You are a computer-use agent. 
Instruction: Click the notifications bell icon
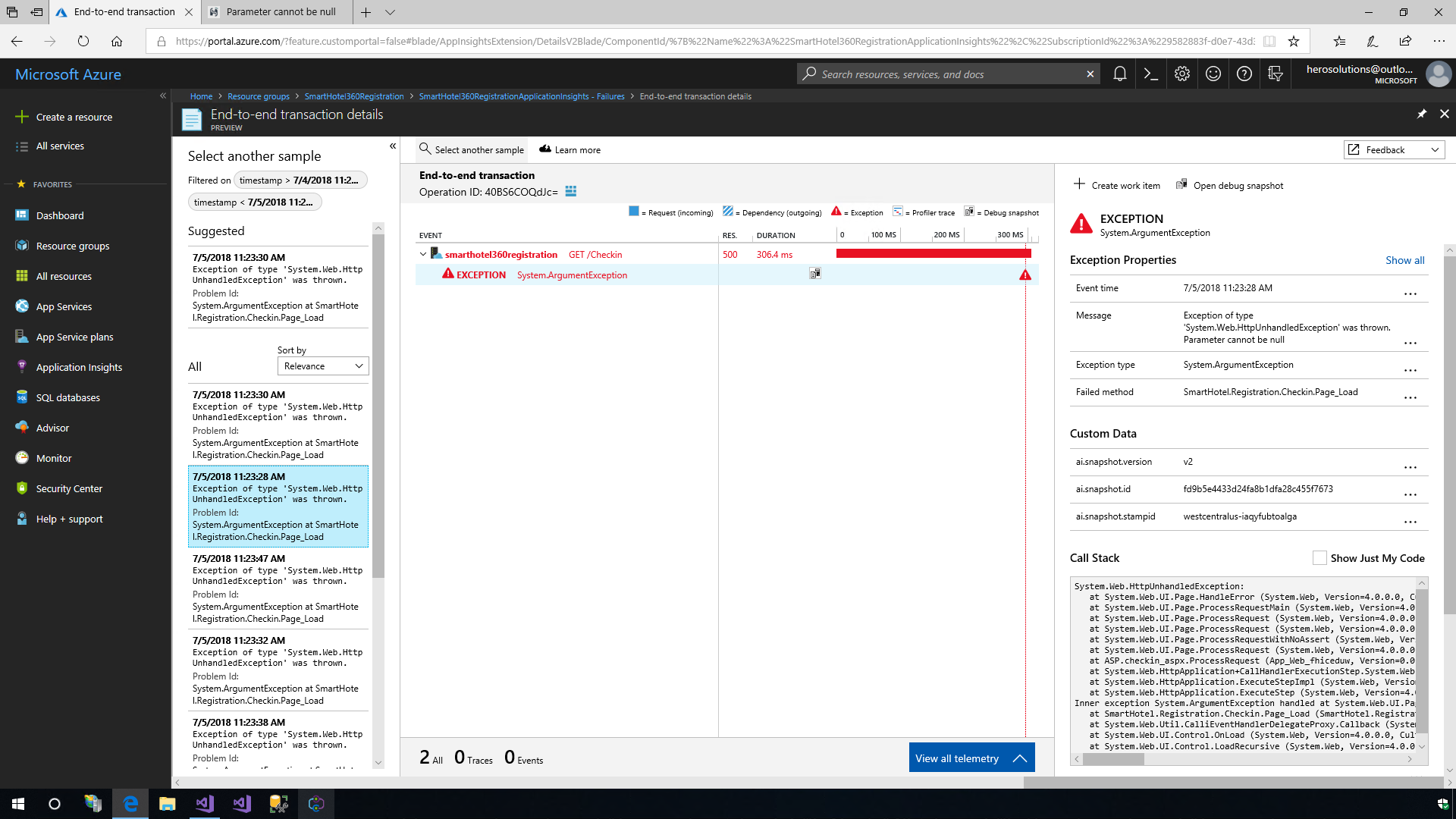click(x=1119, y=74)
